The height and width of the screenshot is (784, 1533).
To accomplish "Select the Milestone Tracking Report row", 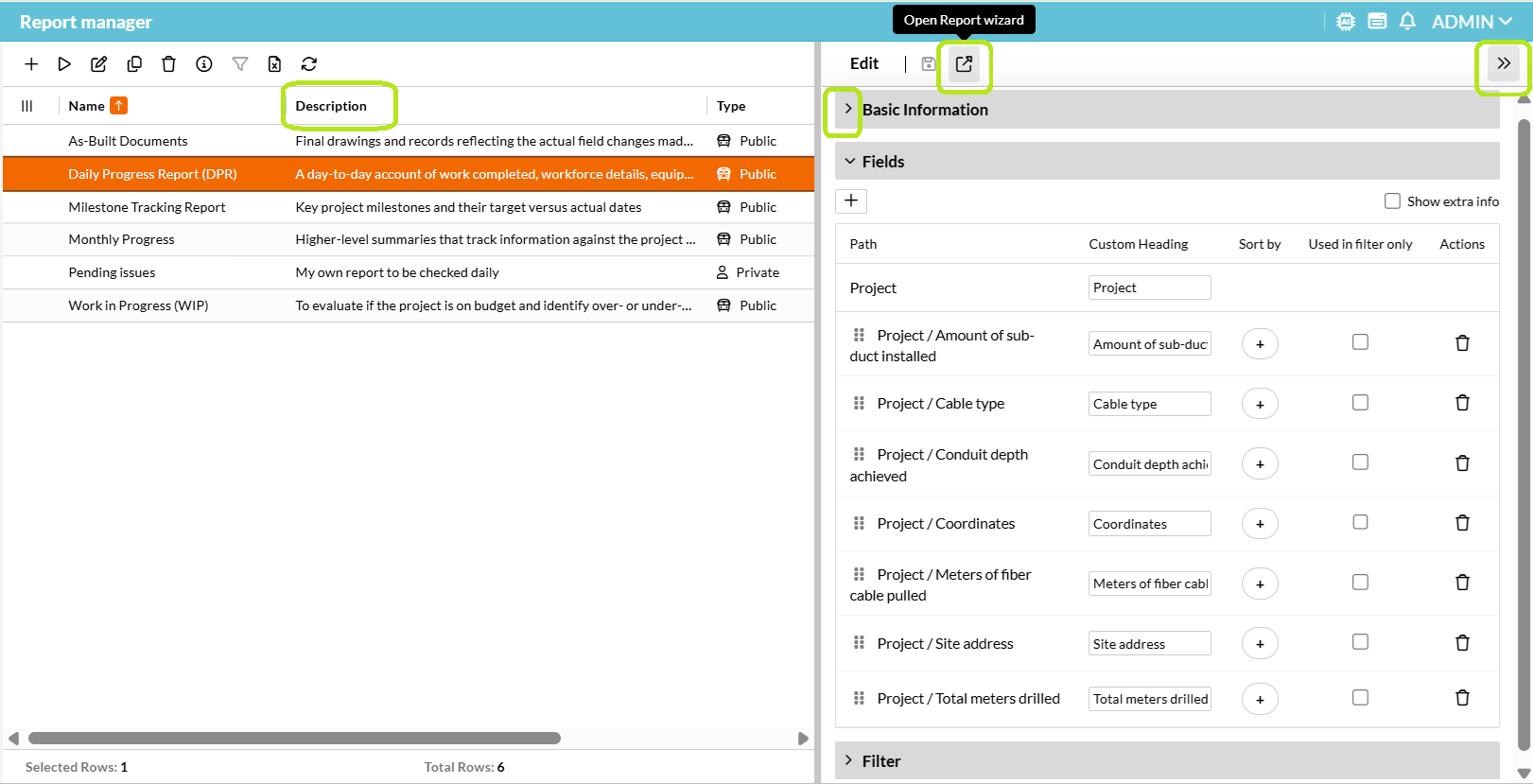I will [147, 207].
